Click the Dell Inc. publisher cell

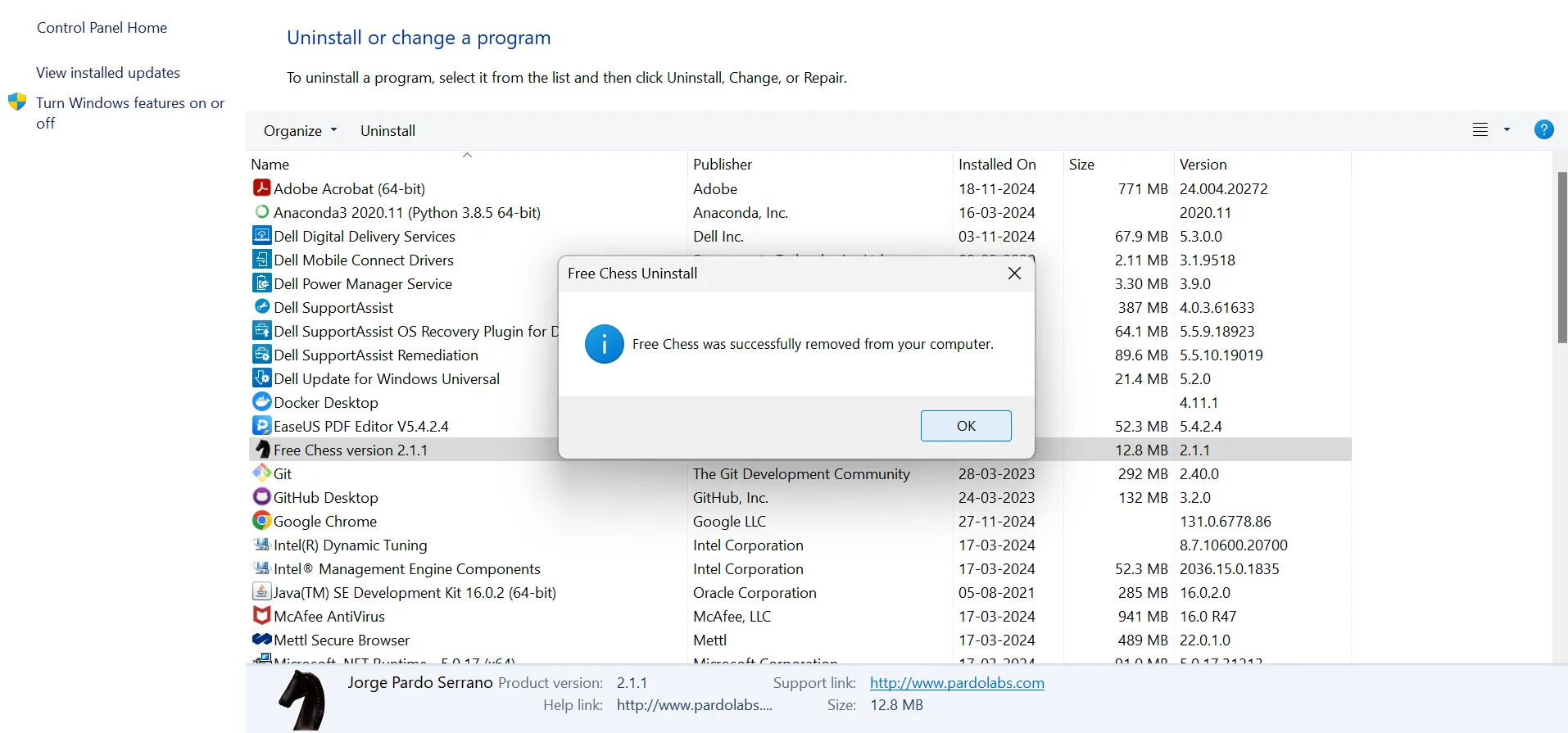pos(718,236)
